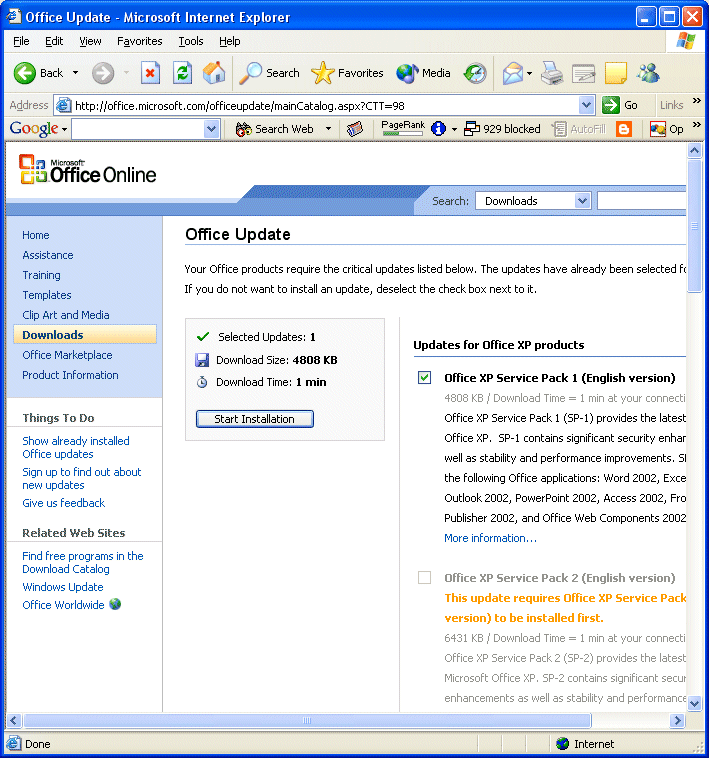Click the disabled Service Pack 2 checkbox
Image resolution: width=709 pixels, height=758 pixels.
pyautogui.click(x=424, y=577)
